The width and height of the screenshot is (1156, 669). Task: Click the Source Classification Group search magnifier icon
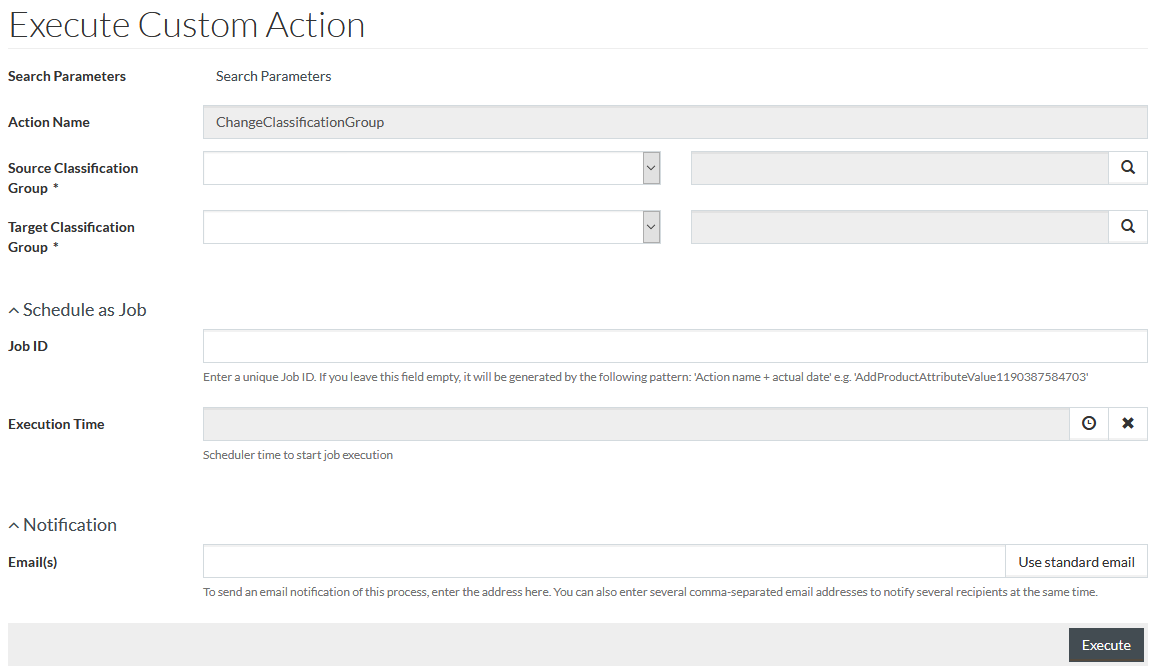1128,167
